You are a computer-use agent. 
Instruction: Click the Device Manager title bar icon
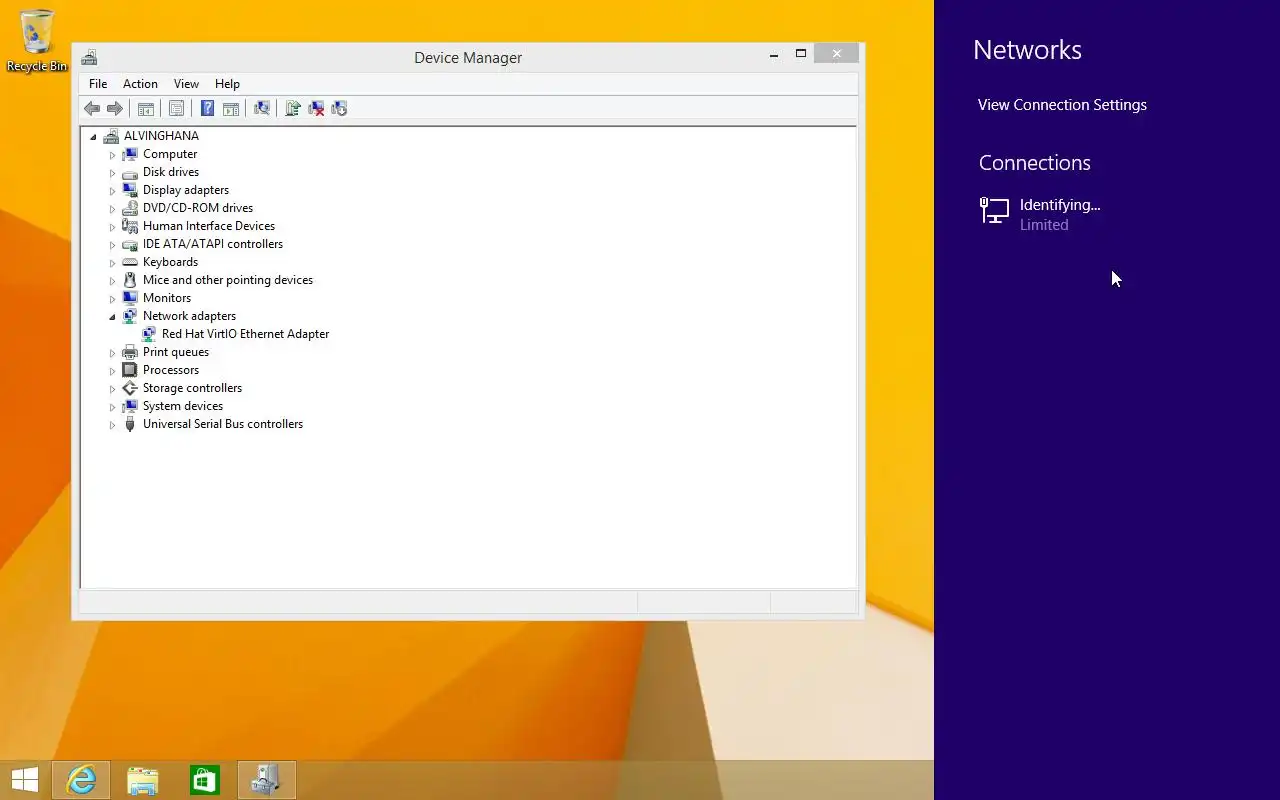tap(89, 57)
